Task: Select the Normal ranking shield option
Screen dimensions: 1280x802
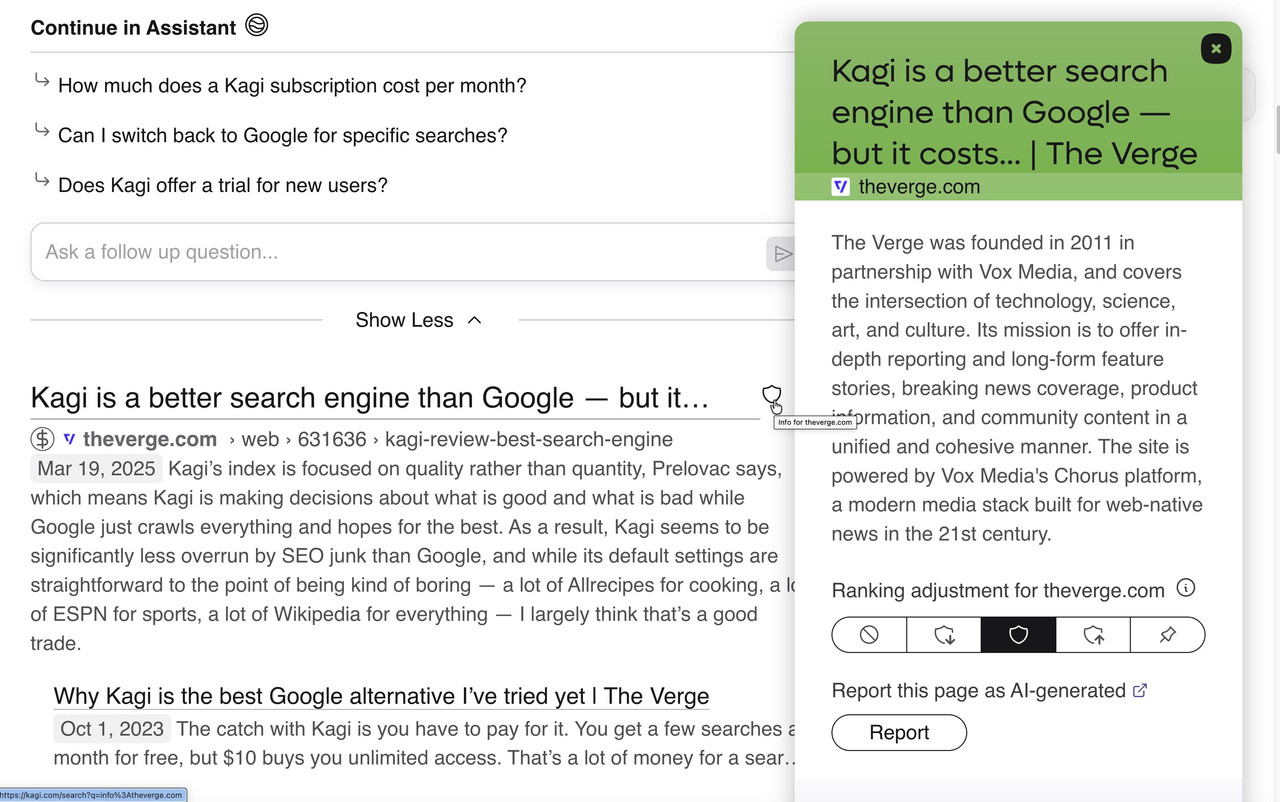Action: 1018,635
